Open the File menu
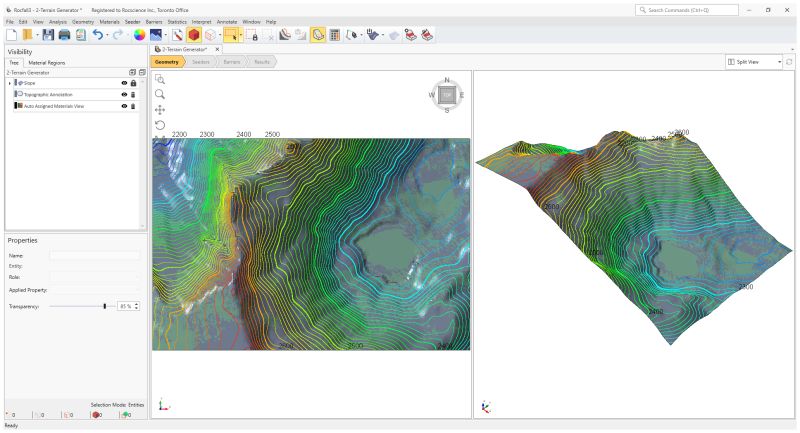 tap(10, 22)
